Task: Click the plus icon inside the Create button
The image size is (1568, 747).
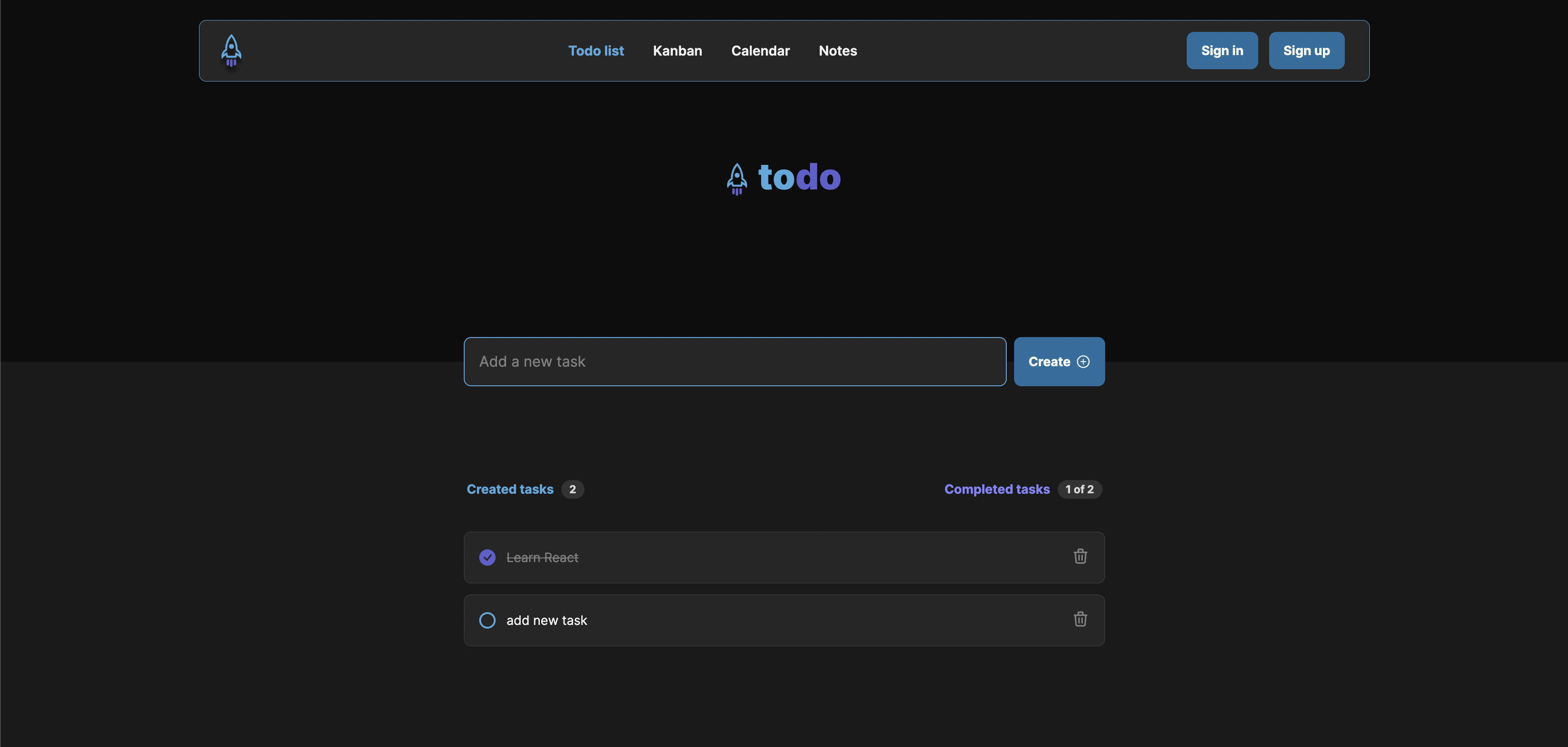Action: (1083, 361)
